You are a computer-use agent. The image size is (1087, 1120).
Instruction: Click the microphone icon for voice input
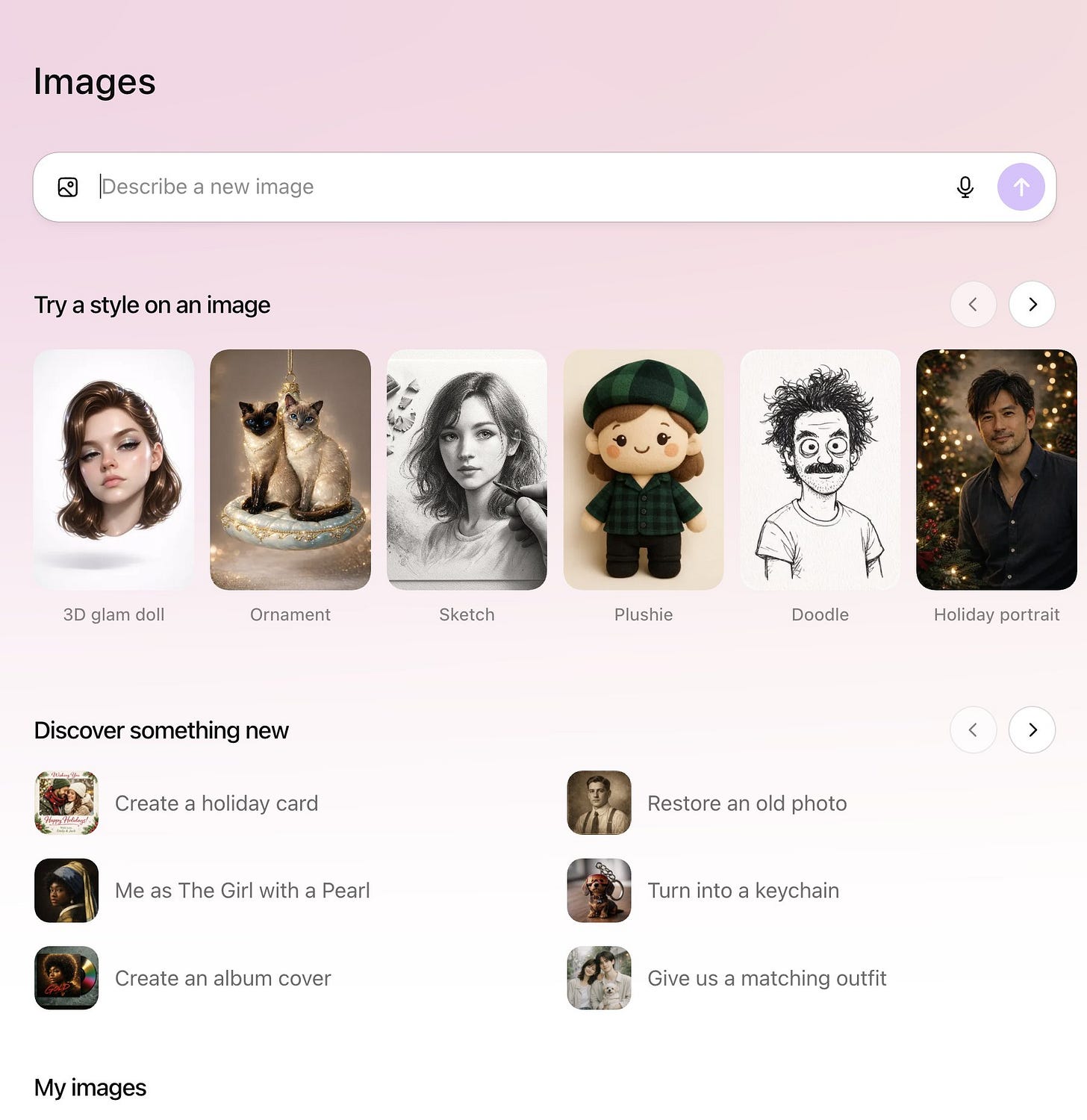pos(965,187)
